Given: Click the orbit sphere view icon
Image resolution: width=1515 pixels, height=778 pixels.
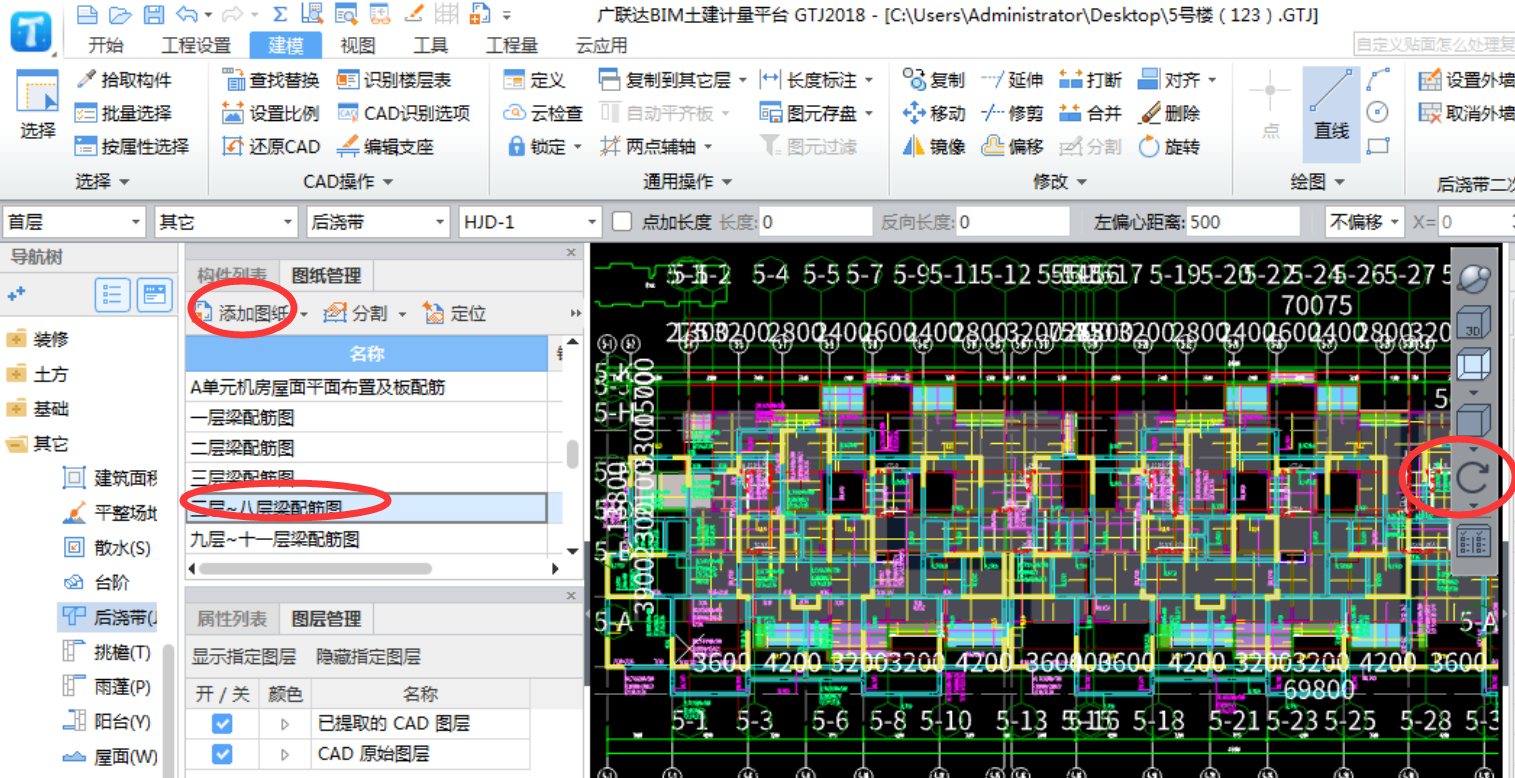Looking at the screenshot, I should [x=1472, y=278].
